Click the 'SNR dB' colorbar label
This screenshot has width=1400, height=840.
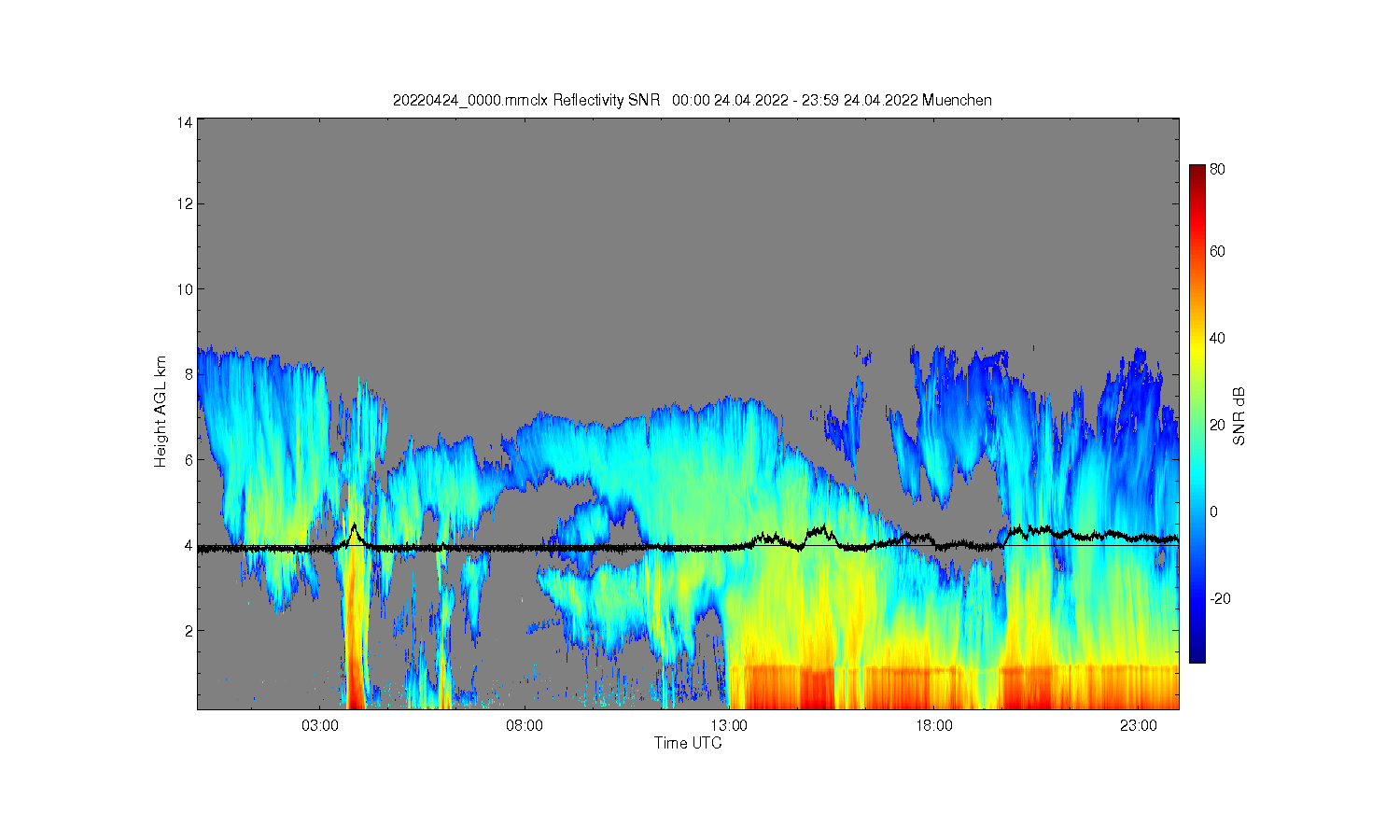pos(1239,415)
